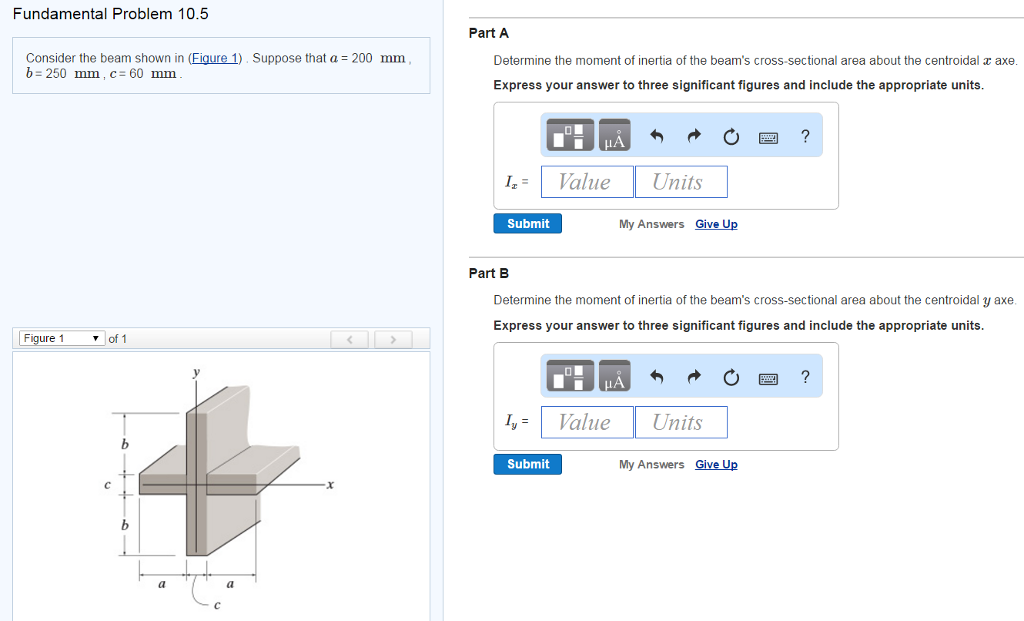Screen dimensions: 1024x621
Task: Open templates tool in Part A toolbar
Action: pyautogui.click(x=569, y=135)
